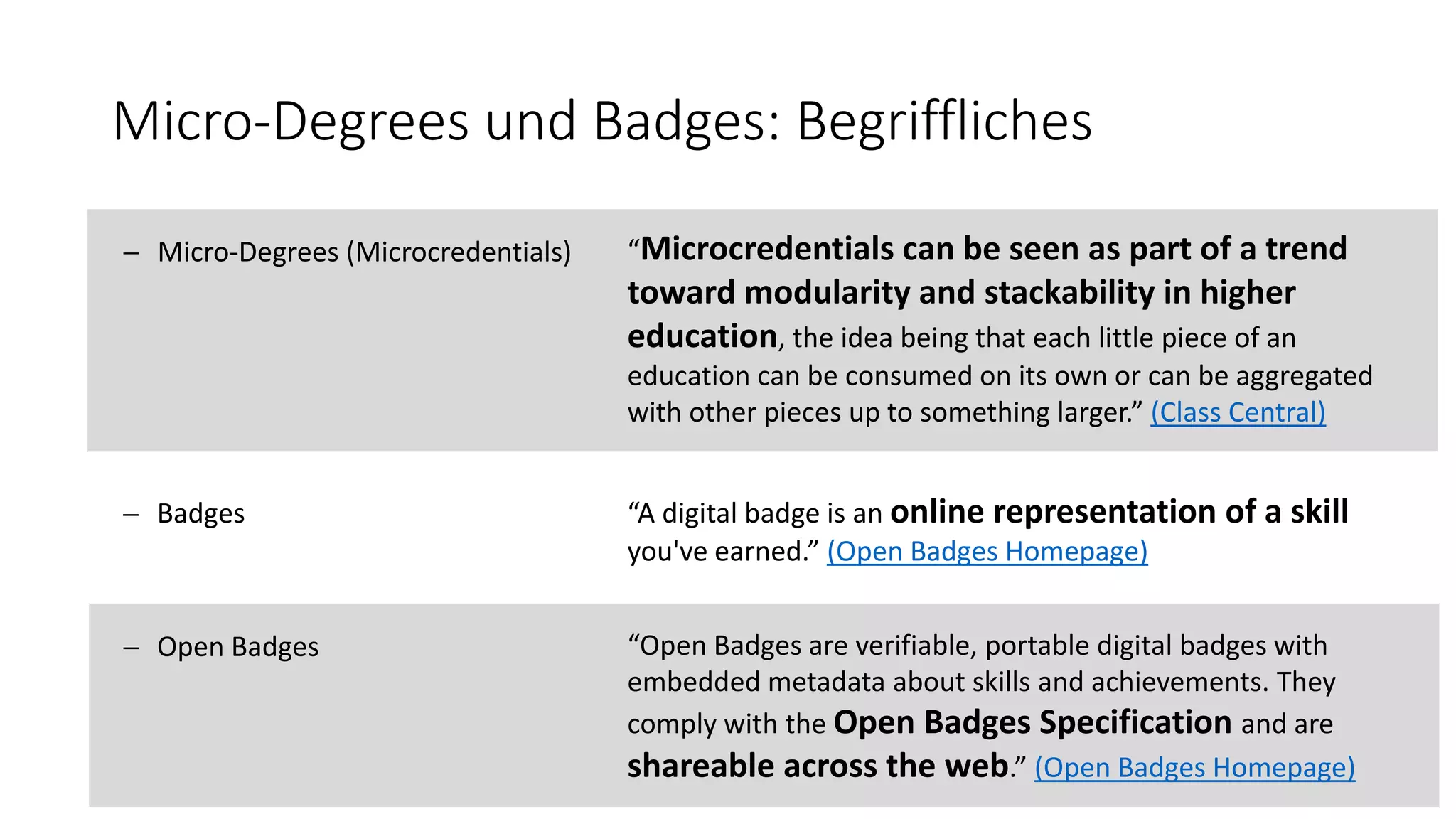Click bold line "Microcredentials can be seen as part"
Image resolution: width=1456 pixels, height=819 pixels.
(924, 250)
